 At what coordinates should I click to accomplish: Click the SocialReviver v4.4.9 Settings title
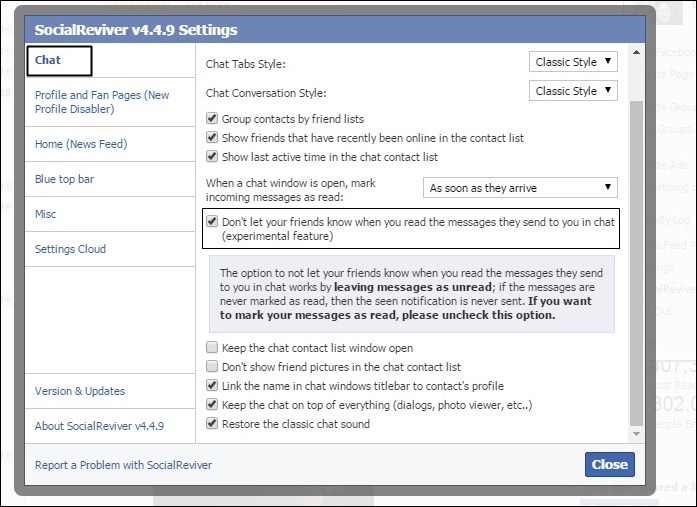click(136, 30)
